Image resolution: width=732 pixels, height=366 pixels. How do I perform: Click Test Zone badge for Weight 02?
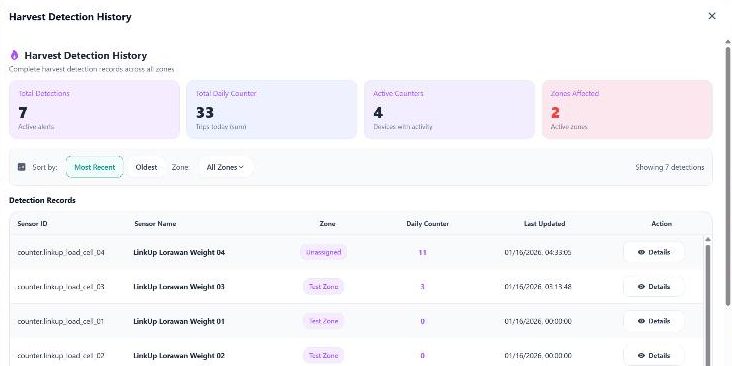tap(324, 356)
